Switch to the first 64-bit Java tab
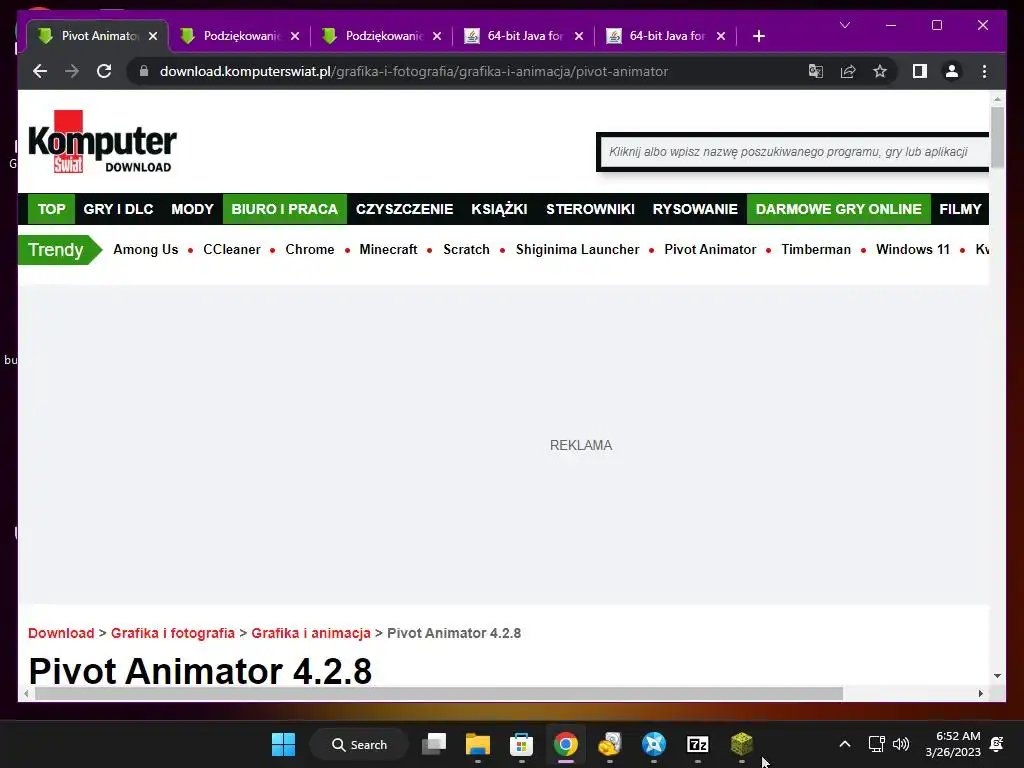This screenshot has width=1024, height=768. [x=523, y=36]
